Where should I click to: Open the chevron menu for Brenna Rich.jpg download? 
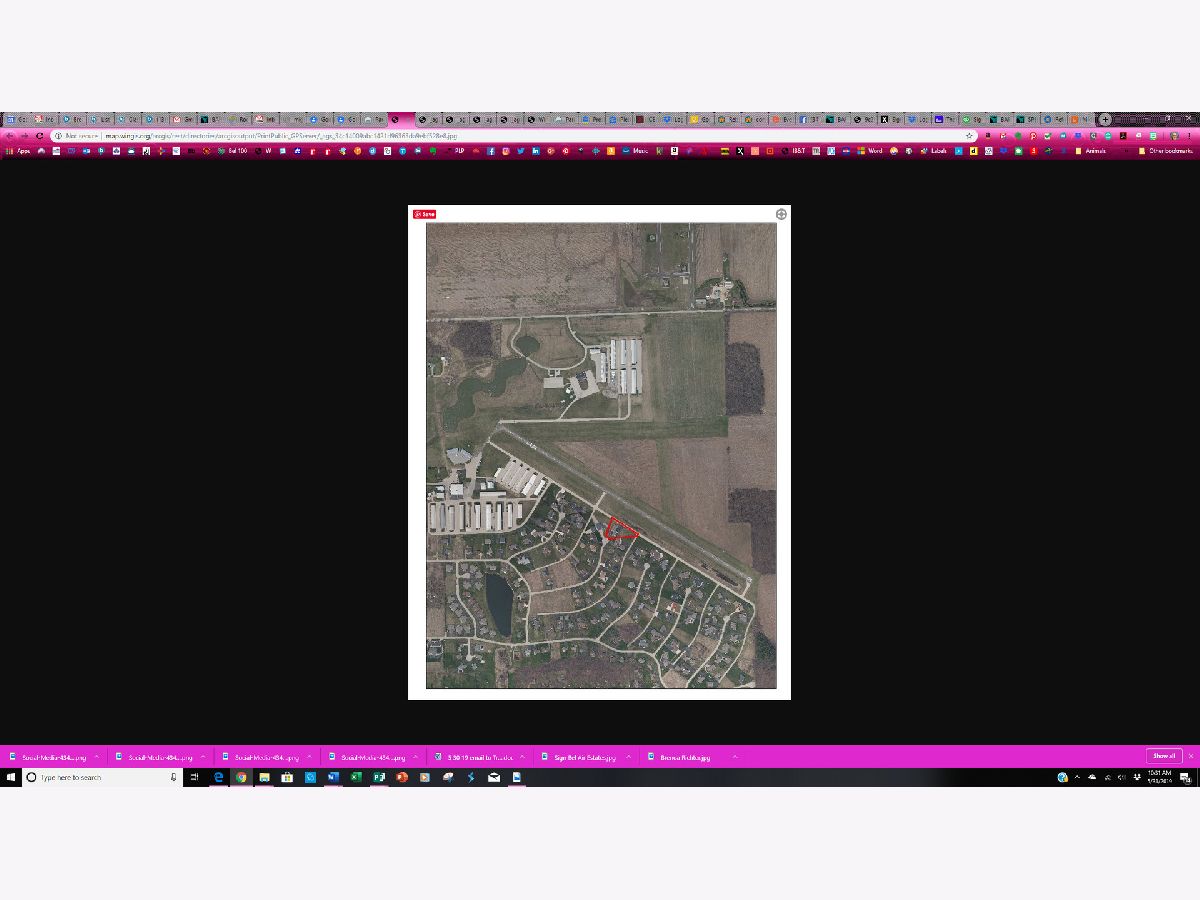coord(734,757)
